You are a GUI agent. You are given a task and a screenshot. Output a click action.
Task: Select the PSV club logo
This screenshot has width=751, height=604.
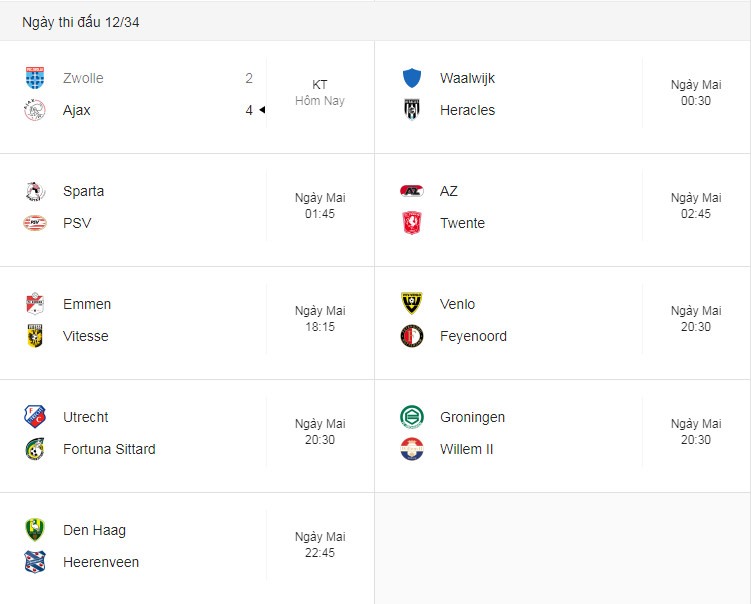tap(35, 223)
